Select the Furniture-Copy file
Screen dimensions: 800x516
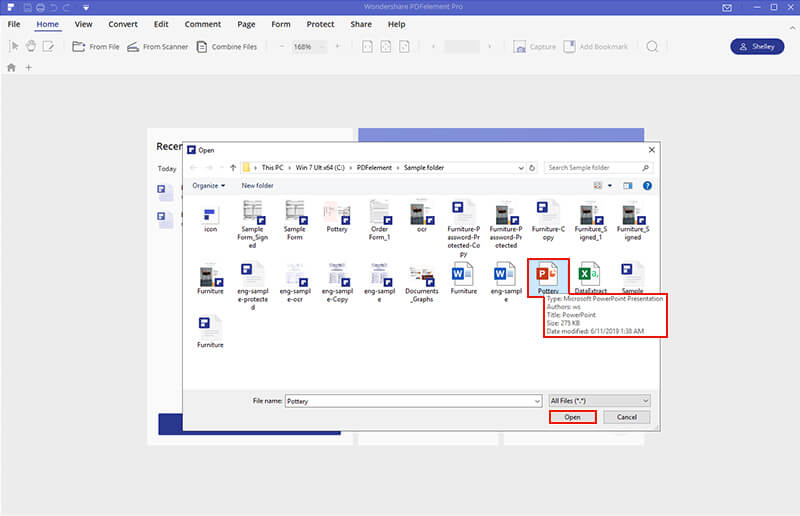(548, 220)
